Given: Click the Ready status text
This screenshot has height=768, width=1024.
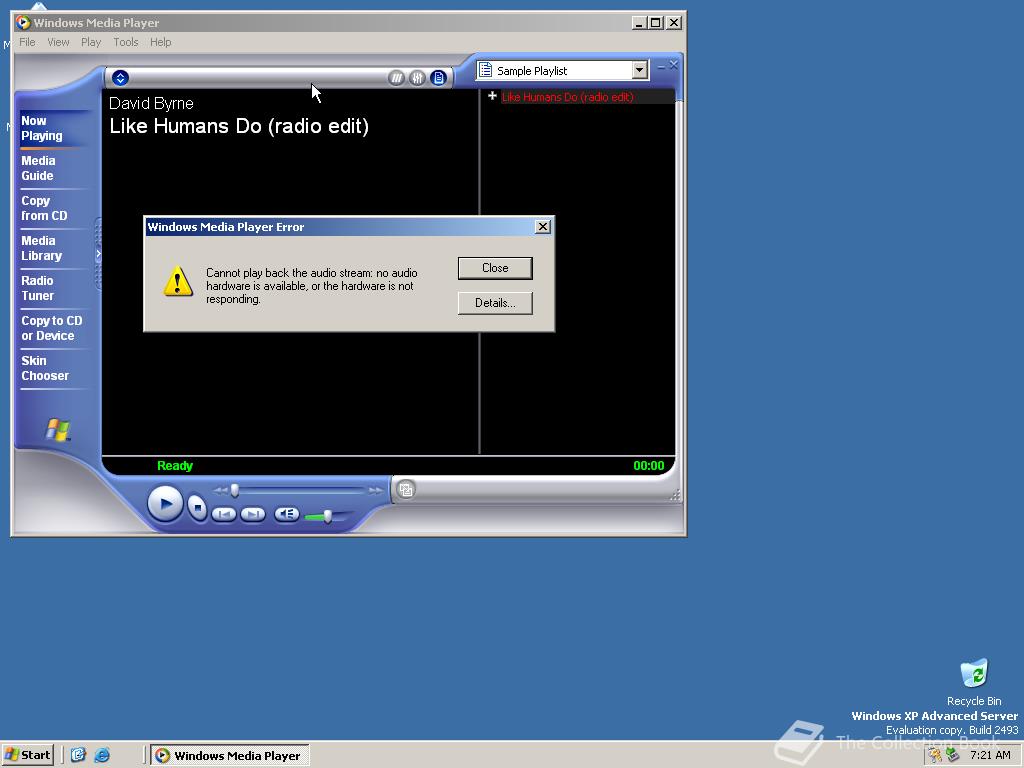Looking at the screenshot, I should 175,466.
